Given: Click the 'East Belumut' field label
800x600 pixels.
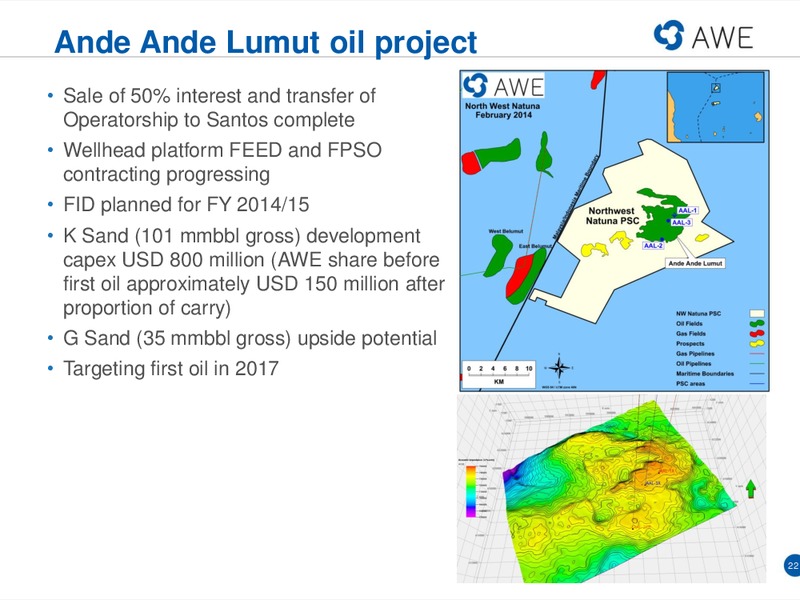Looking at the screenshot, I should (535, 246).
